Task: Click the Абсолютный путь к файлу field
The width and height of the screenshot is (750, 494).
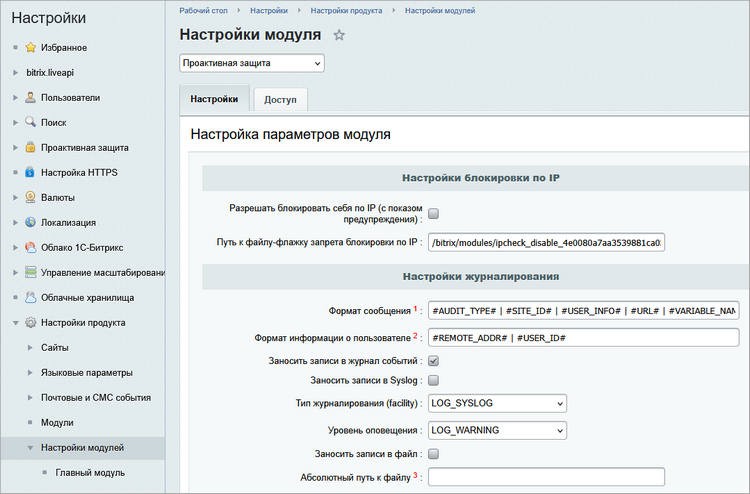Action: coord(546,477)
